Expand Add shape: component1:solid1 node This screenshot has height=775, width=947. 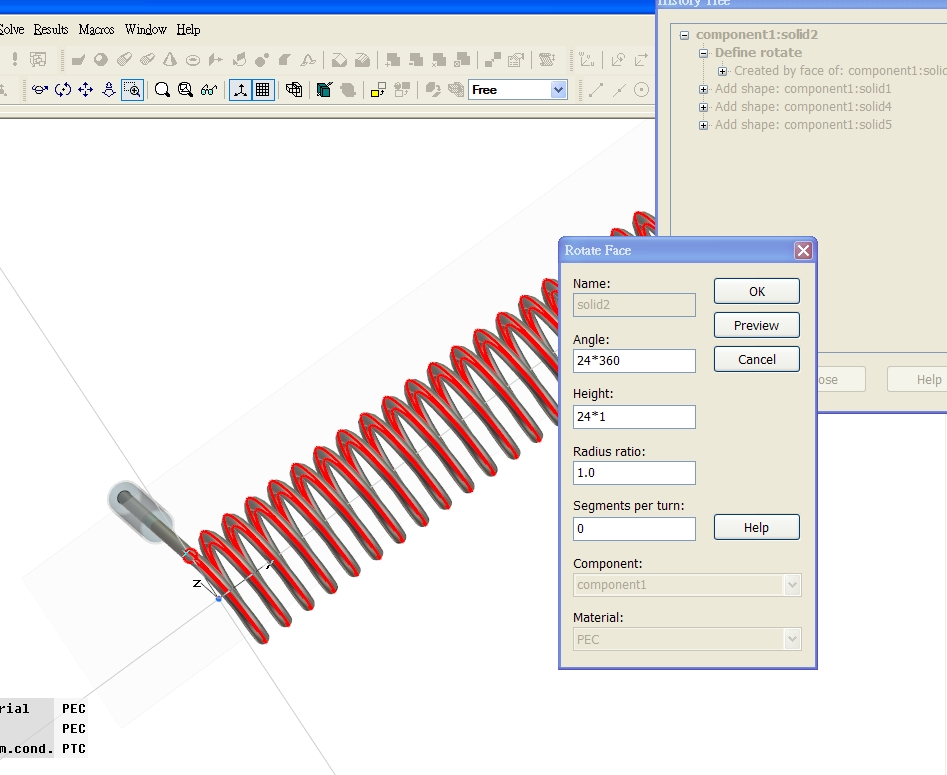[704, 89]
